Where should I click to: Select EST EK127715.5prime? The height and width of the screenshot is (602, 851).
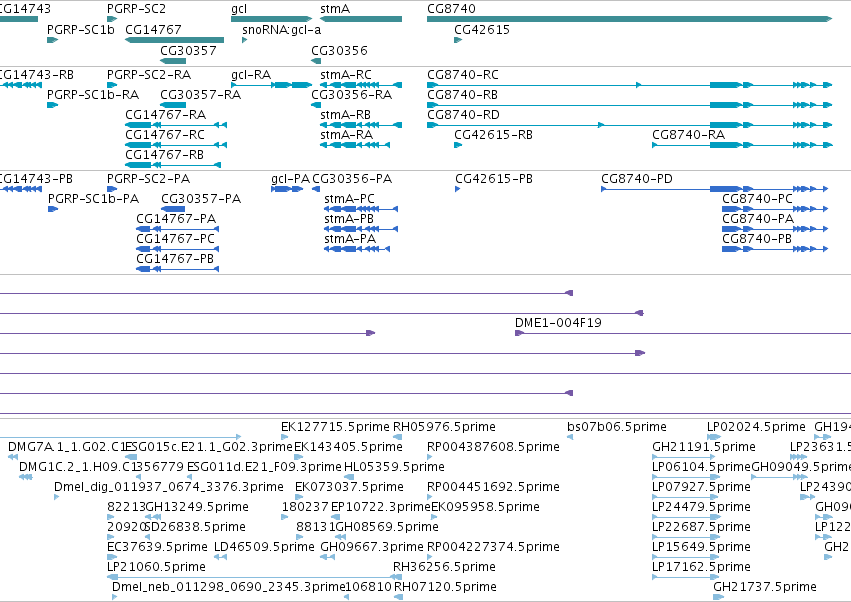coord(284,437)
